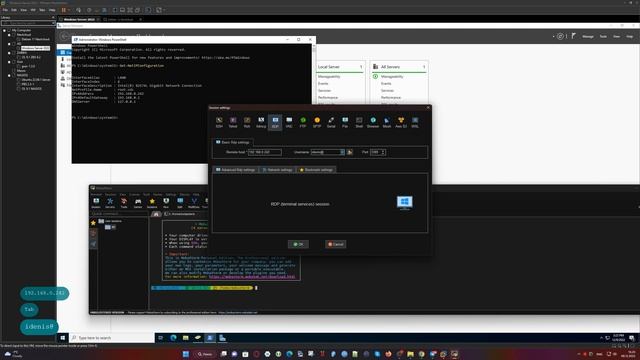Select the SSH session type icon
This screenshot has width=640, height=360.
(219, 122)
